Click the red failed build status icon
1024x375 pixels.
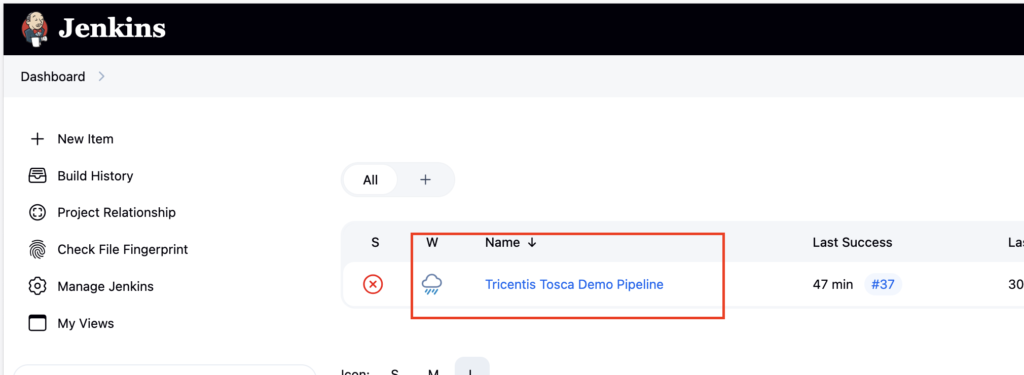click(373, 285)
